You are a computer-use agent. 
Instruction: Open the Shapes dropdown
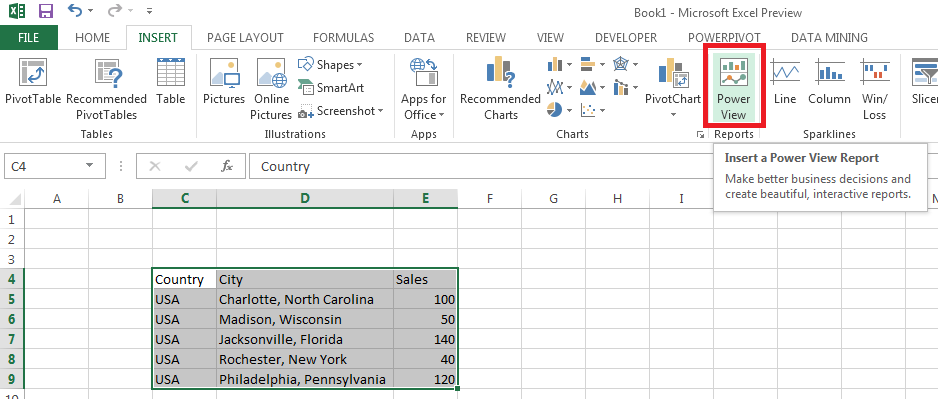[x=330, y=64]
